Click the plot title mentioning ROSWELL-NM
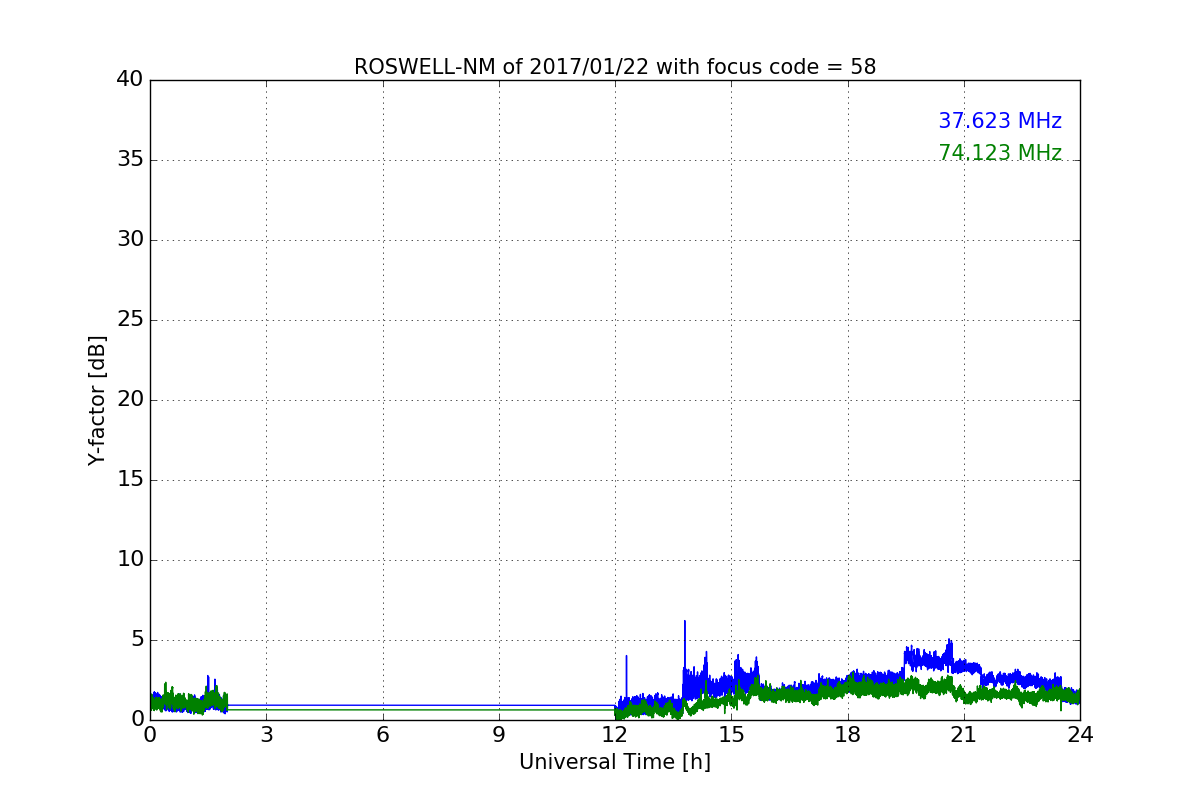Screen dimensions: 1200x800 click(x=615, y=67)
